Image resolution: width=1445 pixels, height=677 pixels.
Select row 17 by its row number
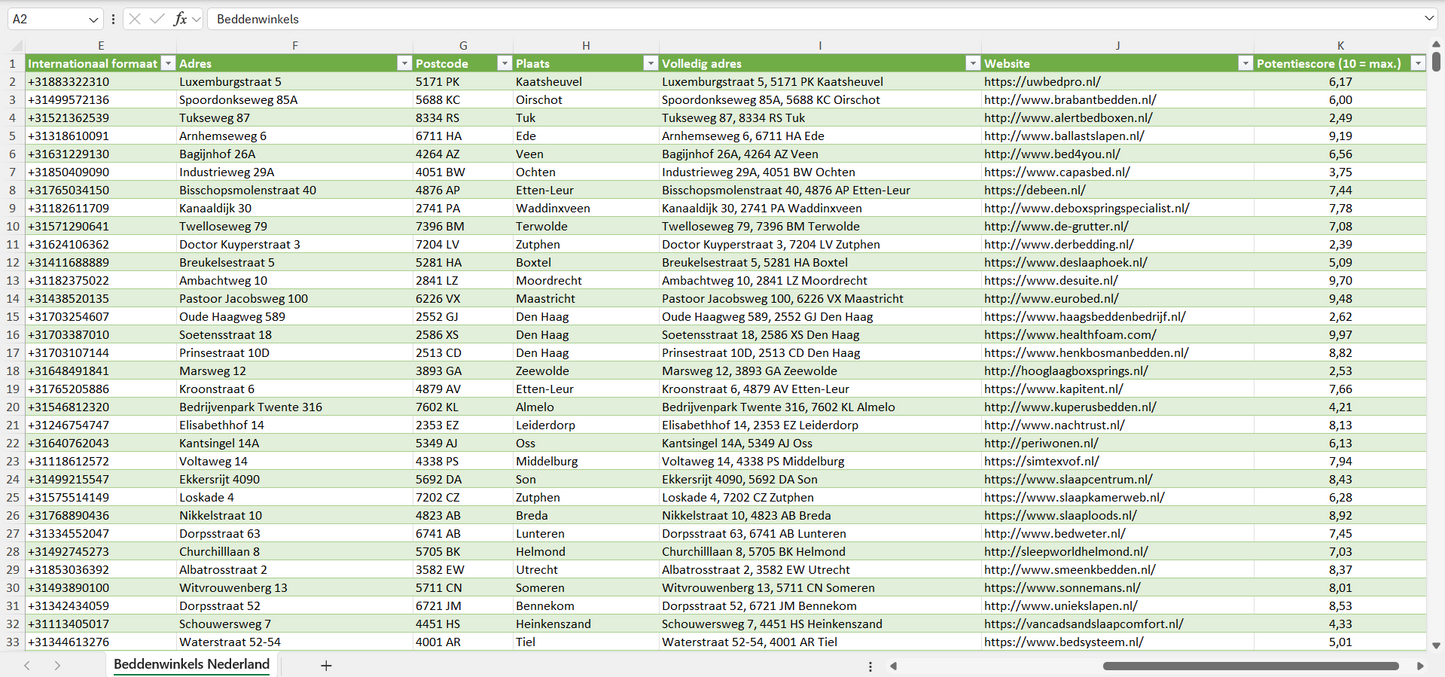[12, 353]
